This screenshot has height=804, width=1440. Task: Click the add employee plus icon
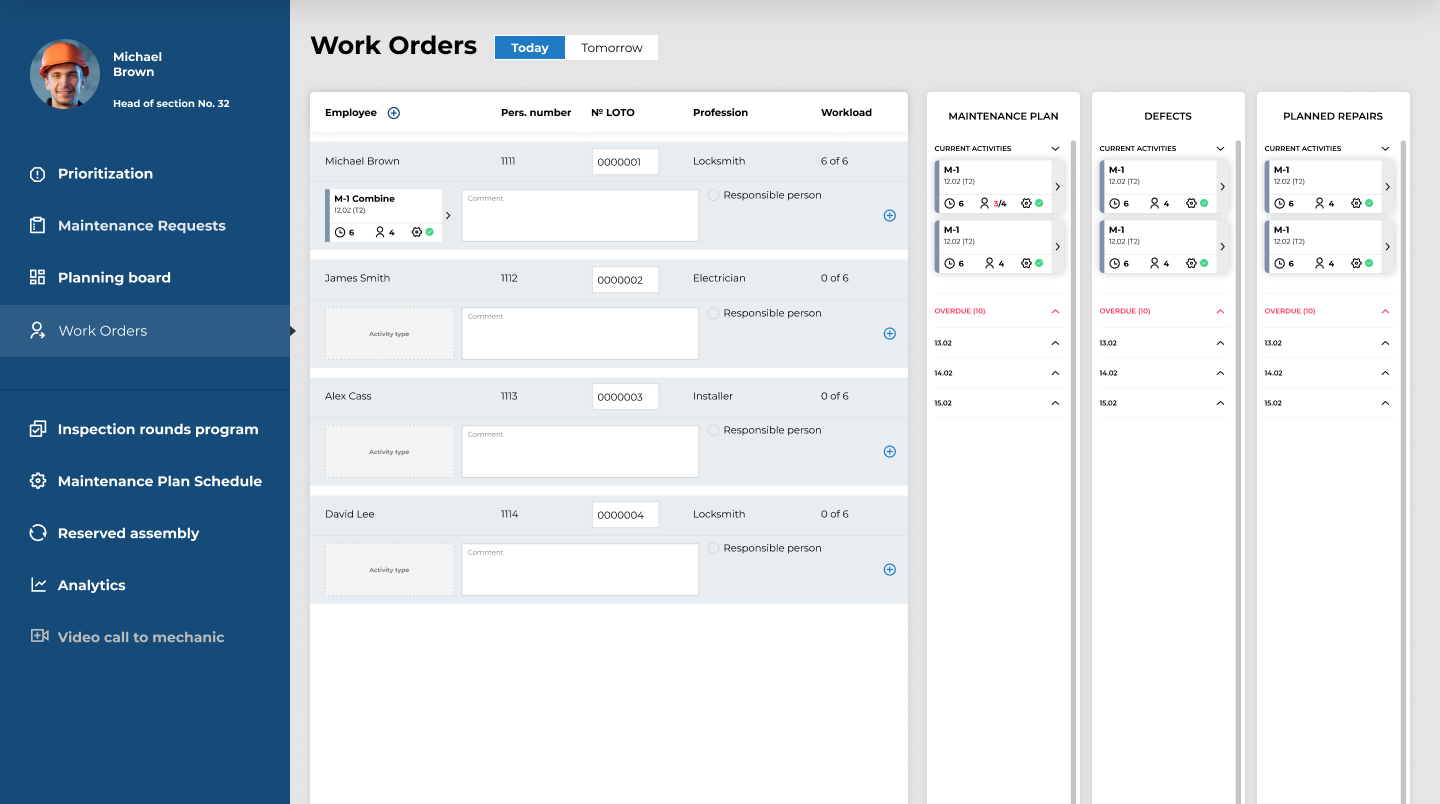click(x=393, y=113)
